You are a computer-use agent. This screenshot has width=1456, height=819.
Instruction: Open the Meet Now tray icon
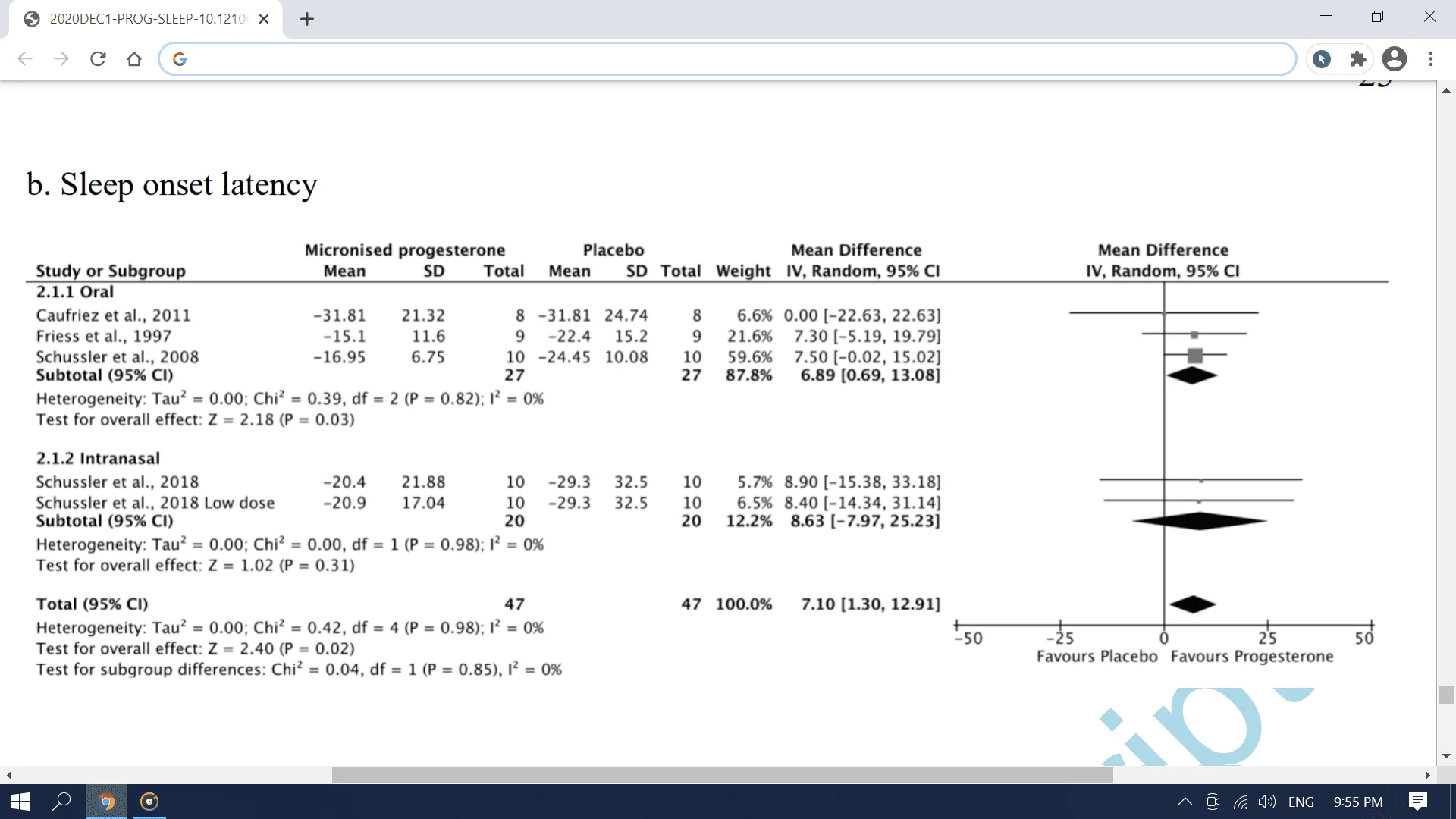[1213, 802]
